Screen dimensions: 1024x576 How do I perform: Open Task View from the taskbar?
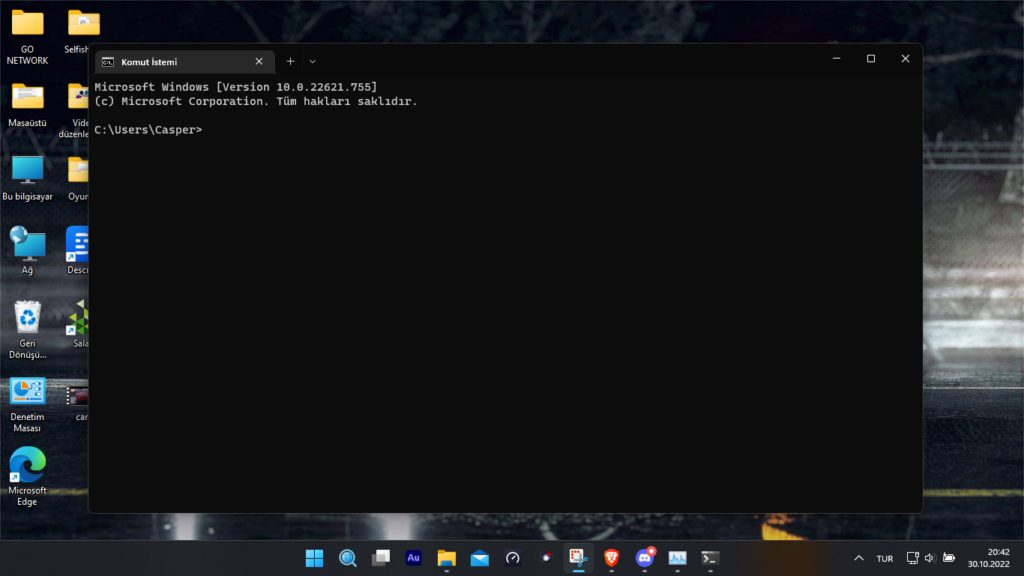(380, 558)
